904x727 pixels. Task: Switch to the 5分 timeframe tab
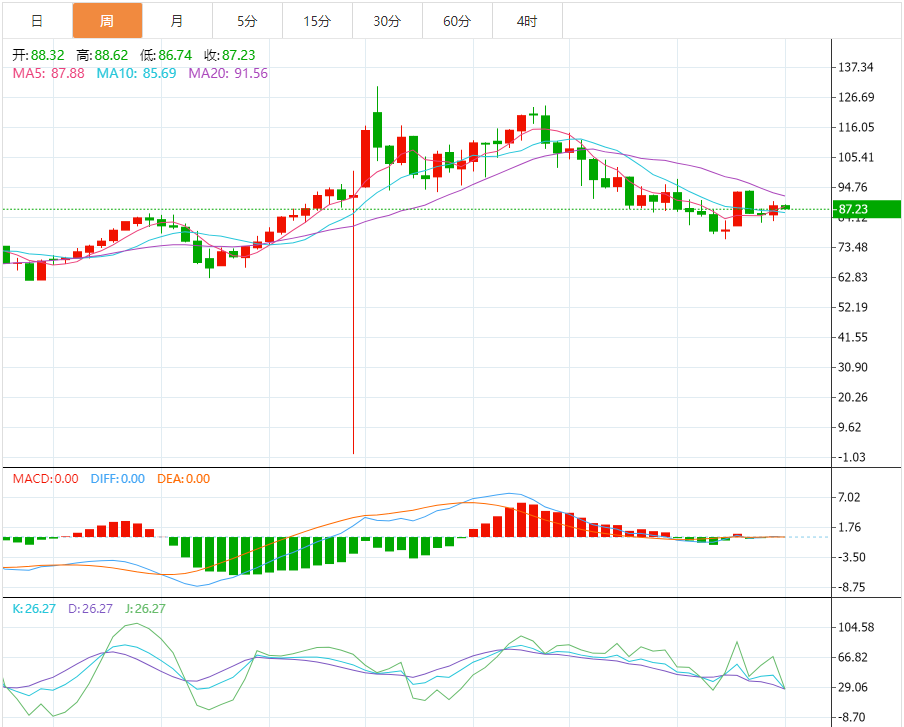click(247, 20)
